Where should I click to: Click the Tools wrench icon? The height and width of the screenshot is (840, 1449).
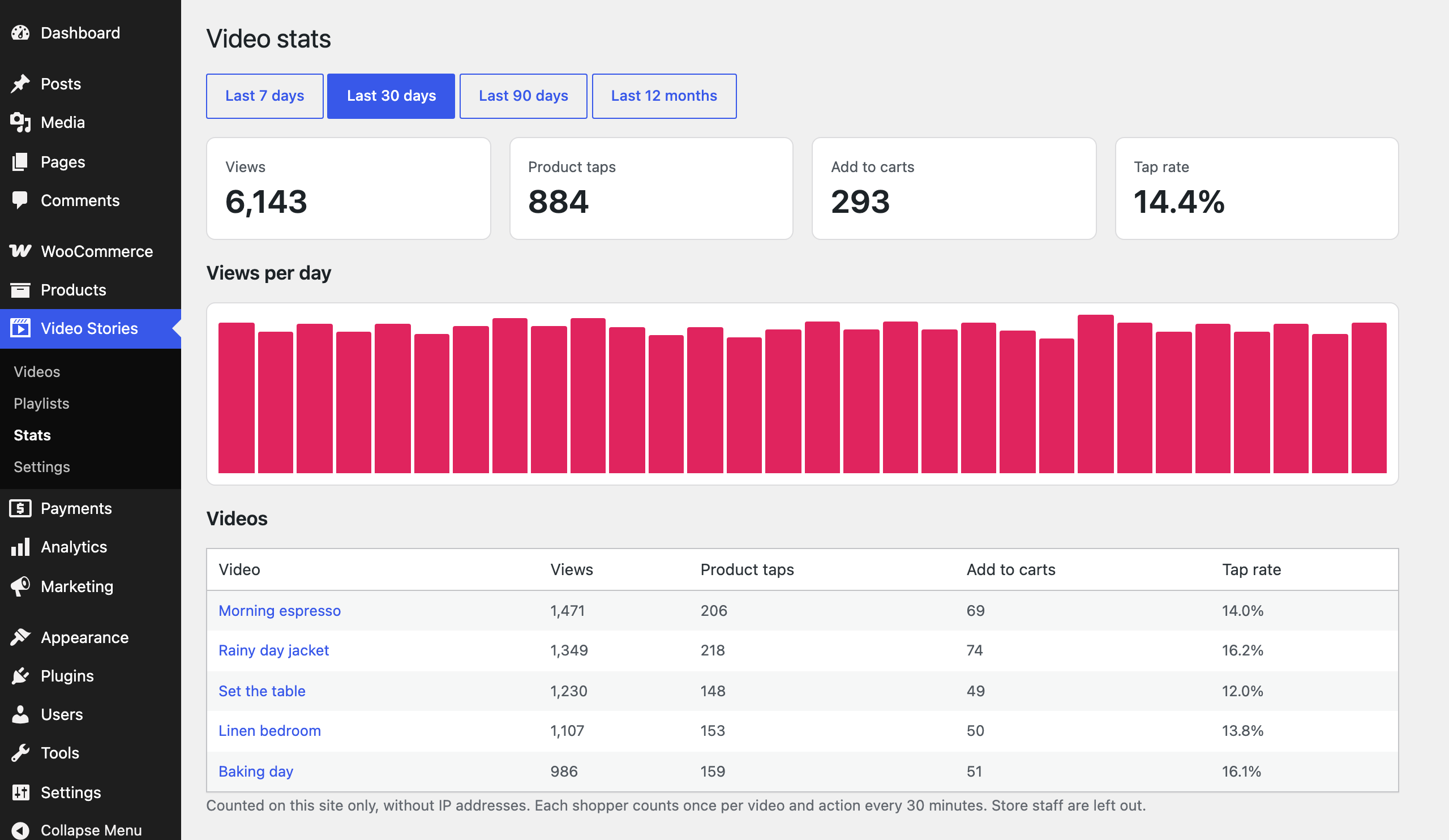coord(21,753)
